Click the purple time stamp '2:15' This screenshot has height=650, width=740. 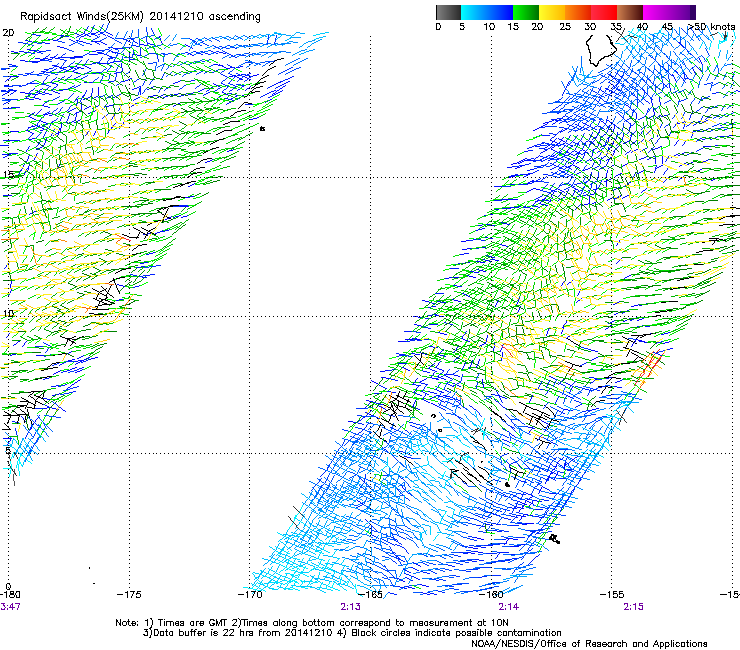(x=633, y=607)
